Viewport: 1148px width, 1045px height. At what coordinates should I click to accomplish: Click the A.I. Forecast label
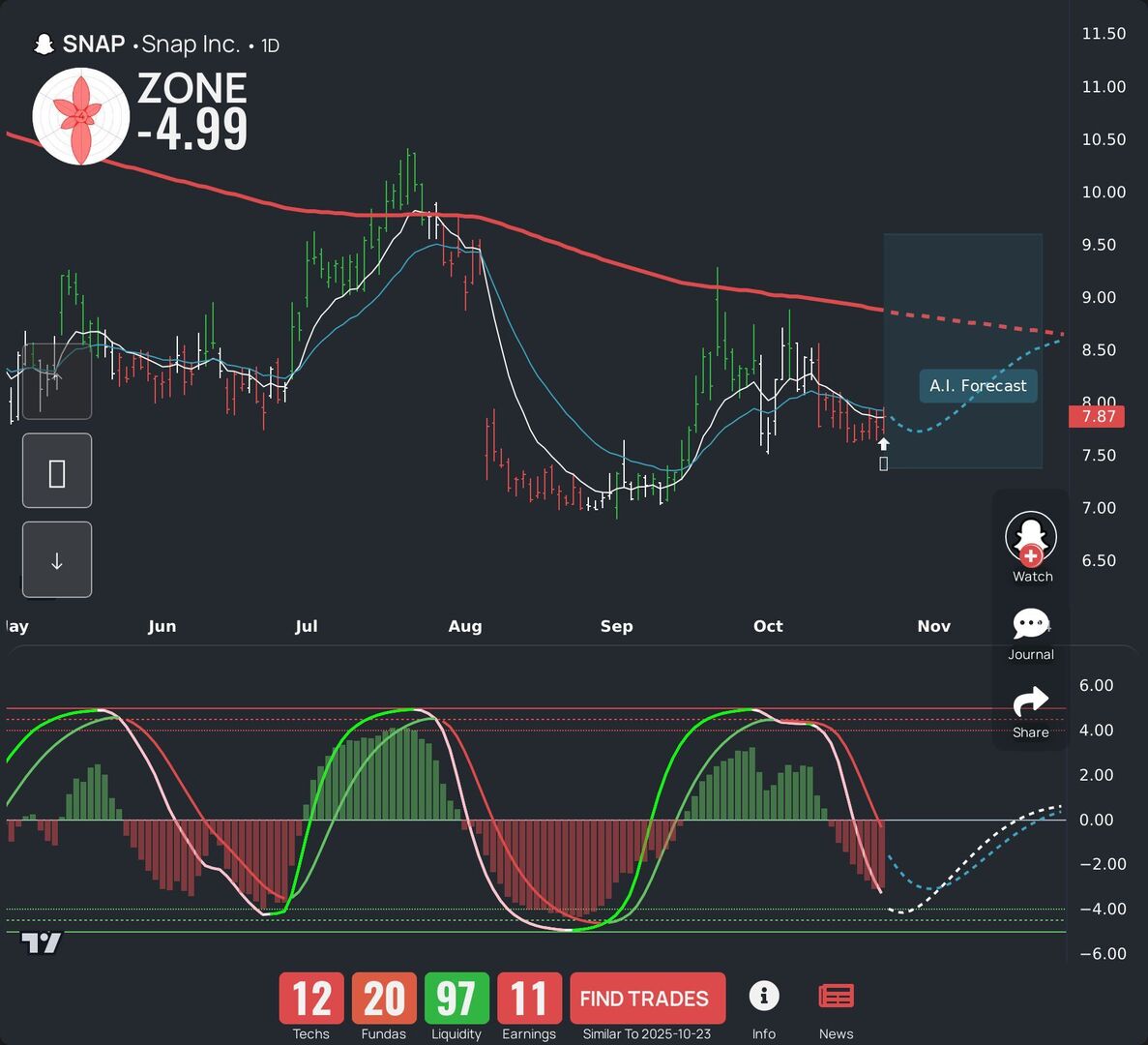(978, 385)
